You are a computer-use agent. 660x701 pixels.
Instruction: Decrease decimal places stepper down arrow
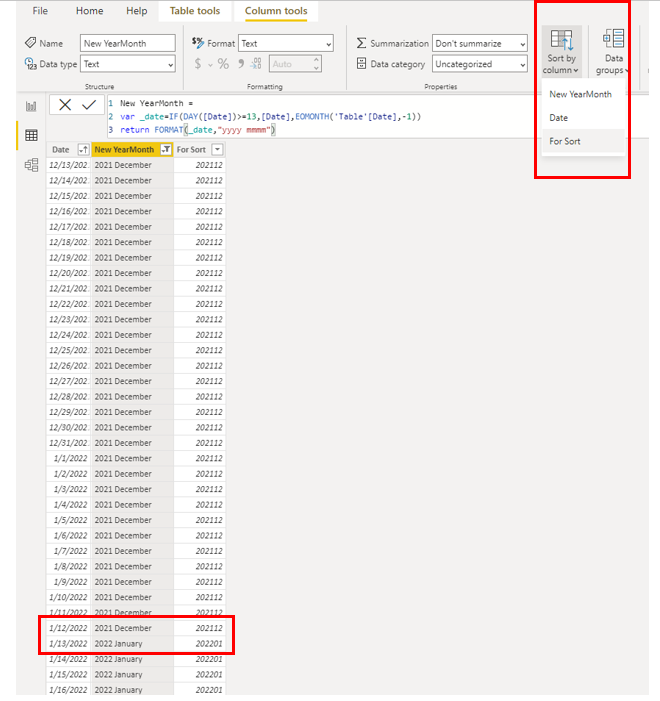[316, 68]
